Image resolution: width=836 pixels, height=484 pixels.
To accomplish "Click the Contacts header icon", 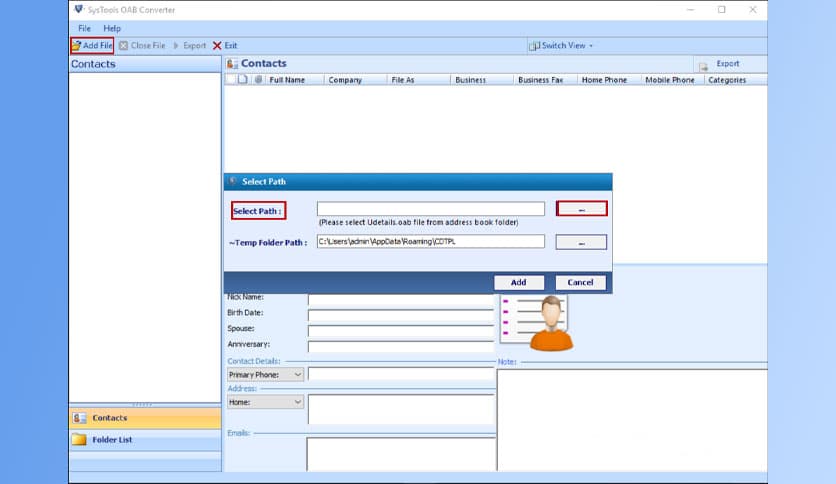I will tap(232, 63).
